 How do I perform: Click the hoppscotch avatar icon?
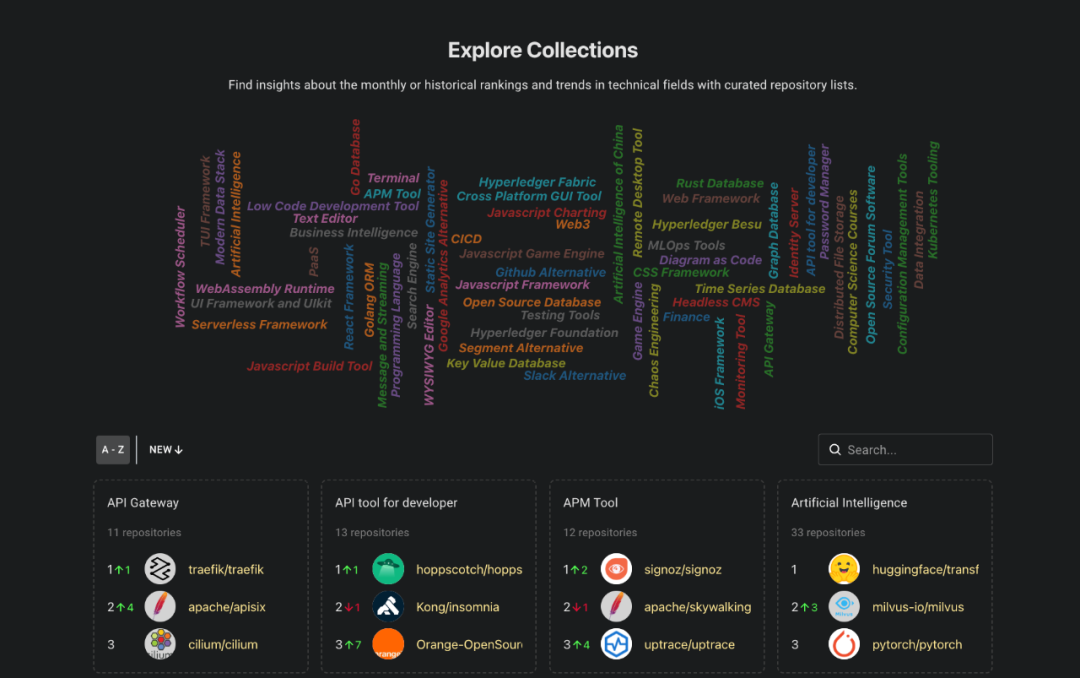coord(388,569)
